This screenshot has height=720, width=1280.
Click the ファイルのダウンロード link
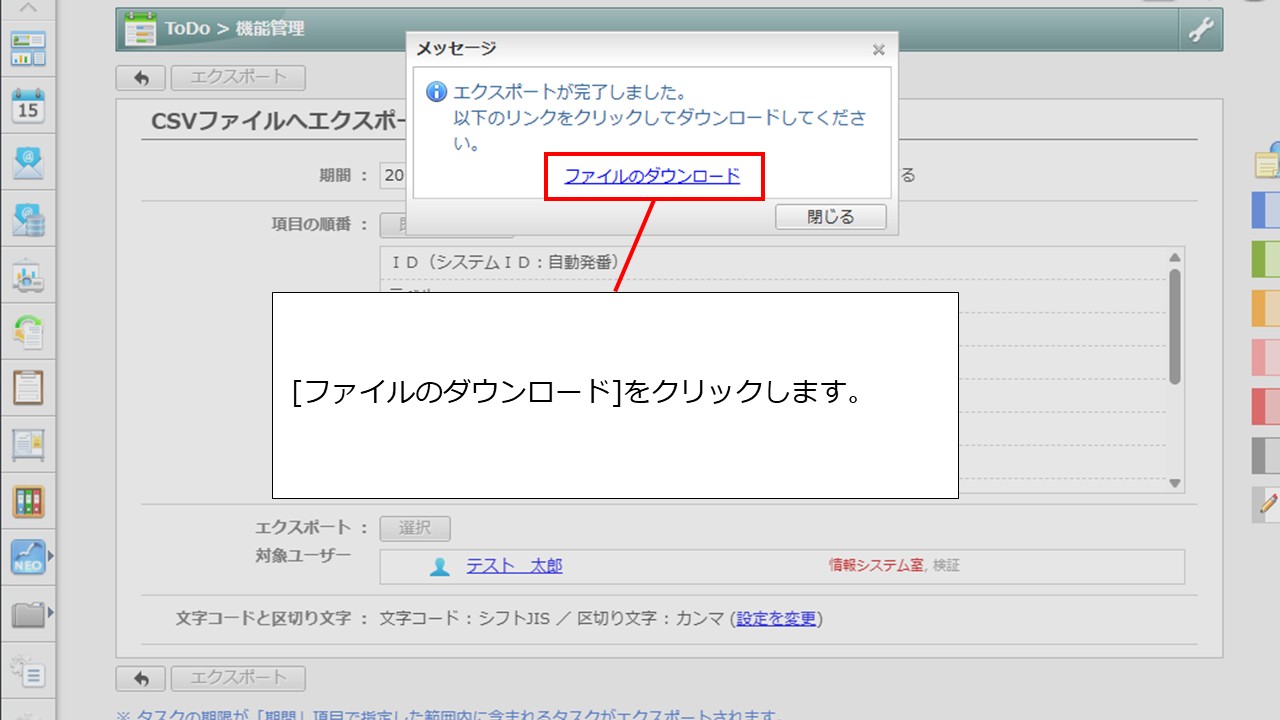point(652,176)
